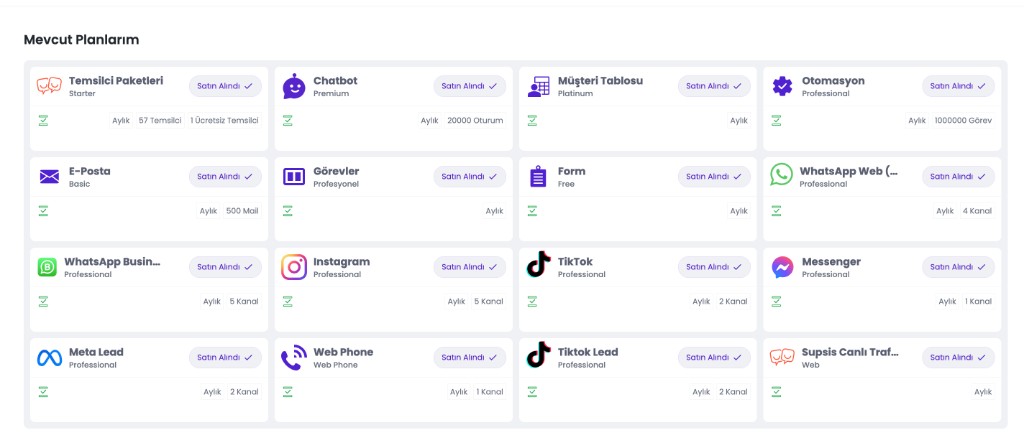Click green status icon in Temsilci Paketleri card

[x=43, y=121]
